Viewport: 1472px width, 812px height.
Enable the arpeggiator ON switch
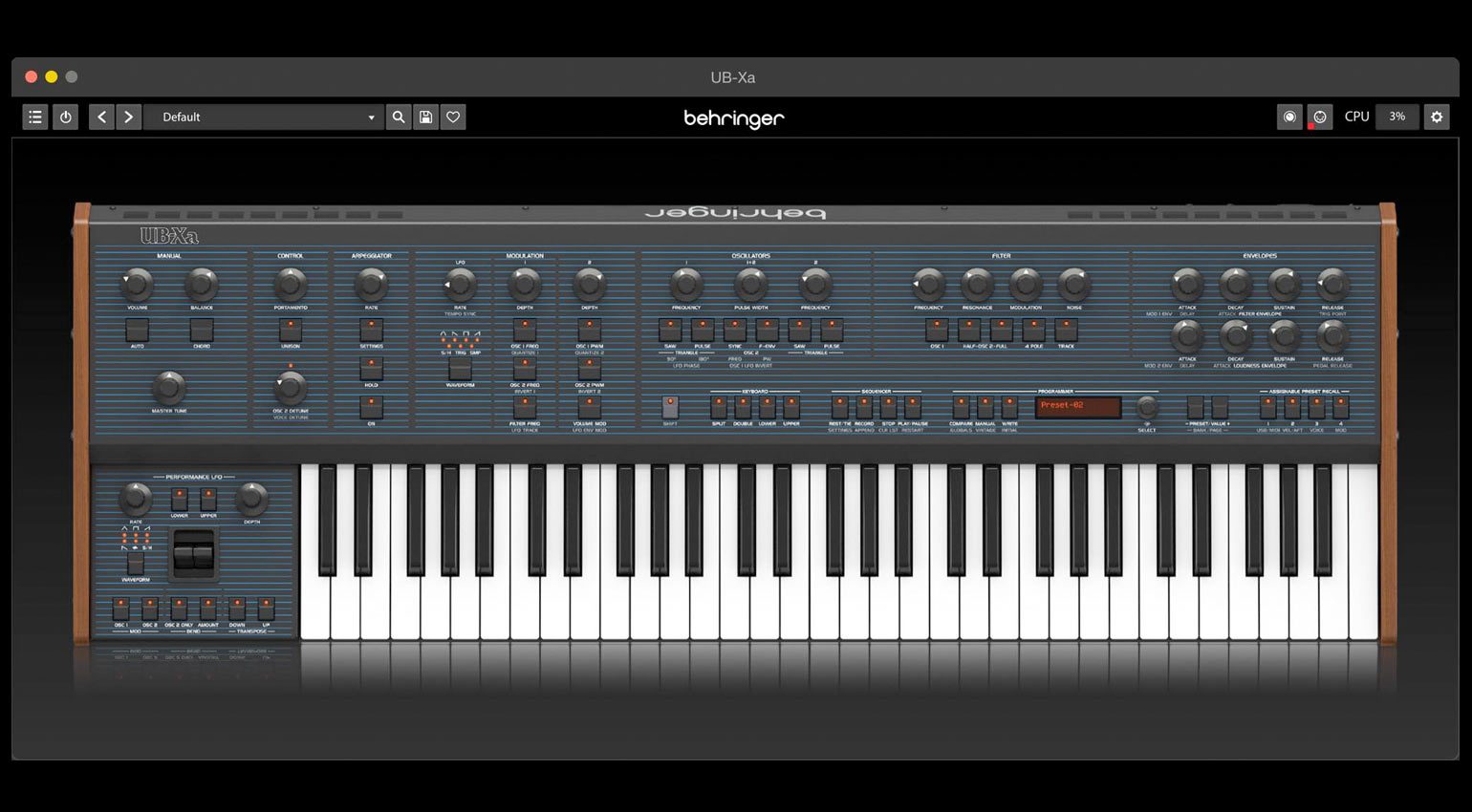tap(371, 408)
